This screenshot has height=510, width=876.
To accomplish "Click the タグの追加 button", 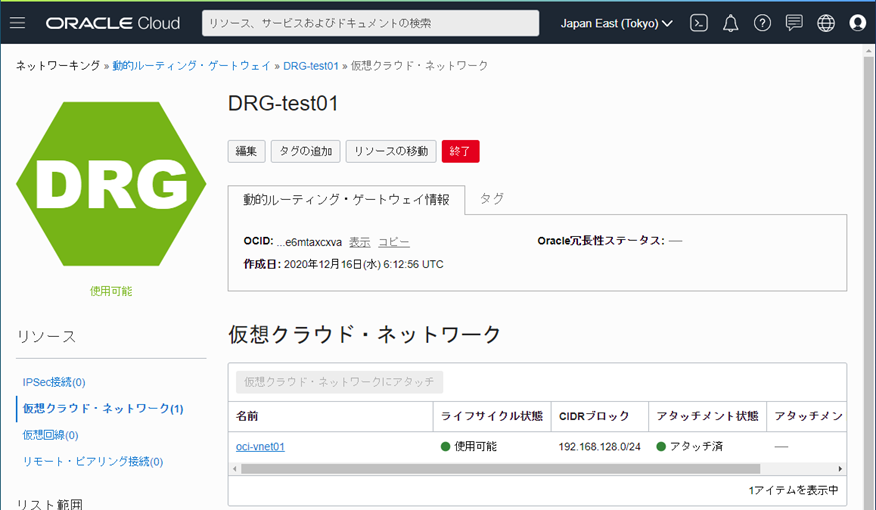I will coord(306,151).
